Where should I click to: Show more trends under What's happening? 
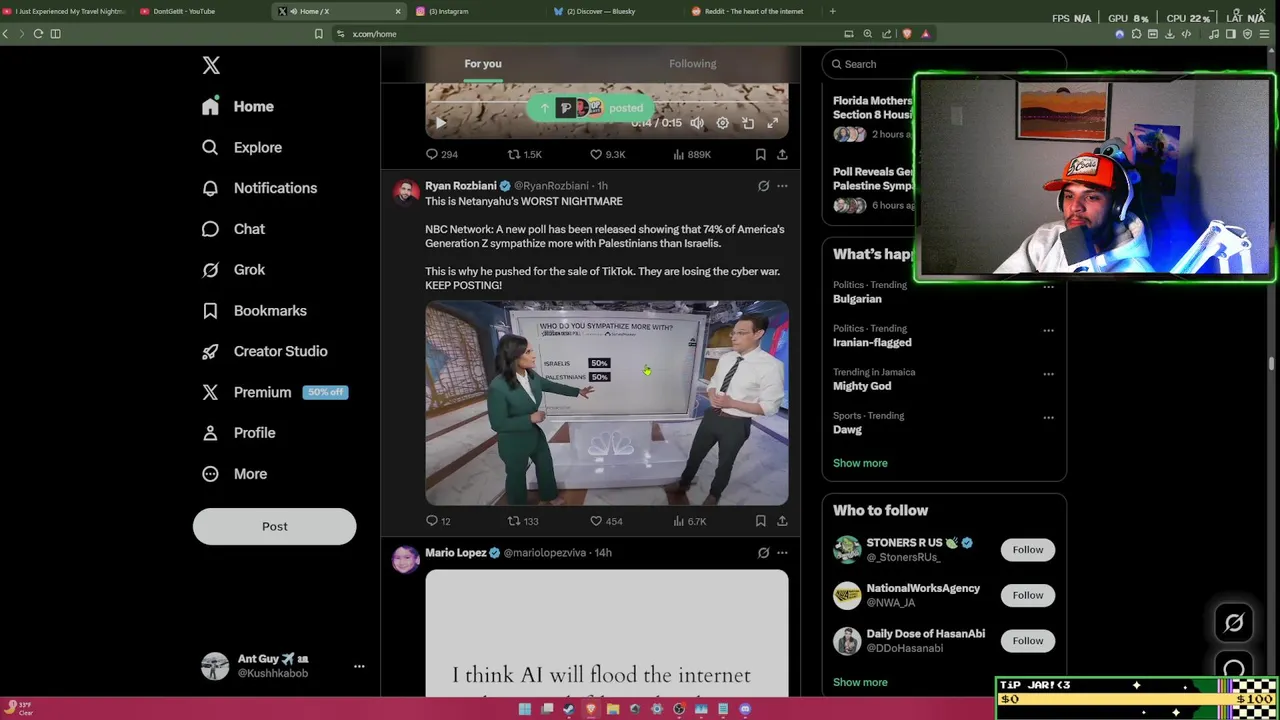coord(860,463)
